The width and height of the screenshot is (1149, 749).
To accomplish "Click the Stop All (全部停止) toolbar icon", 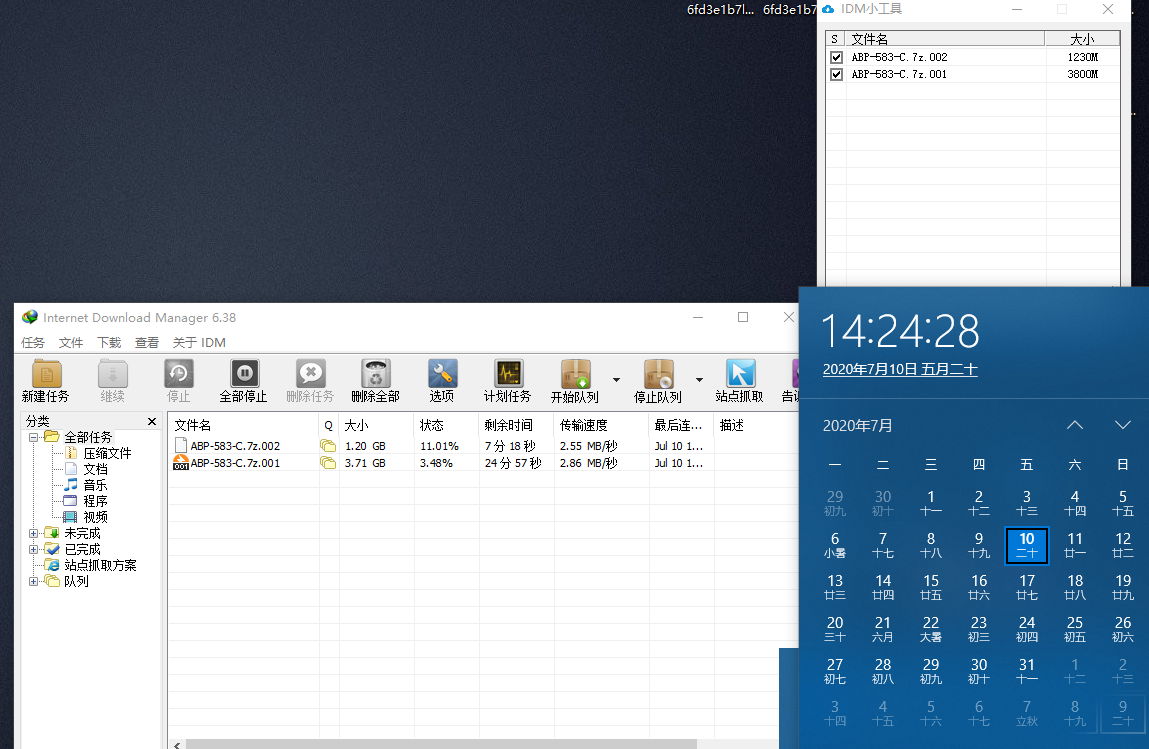I will (x=245, y=373).
